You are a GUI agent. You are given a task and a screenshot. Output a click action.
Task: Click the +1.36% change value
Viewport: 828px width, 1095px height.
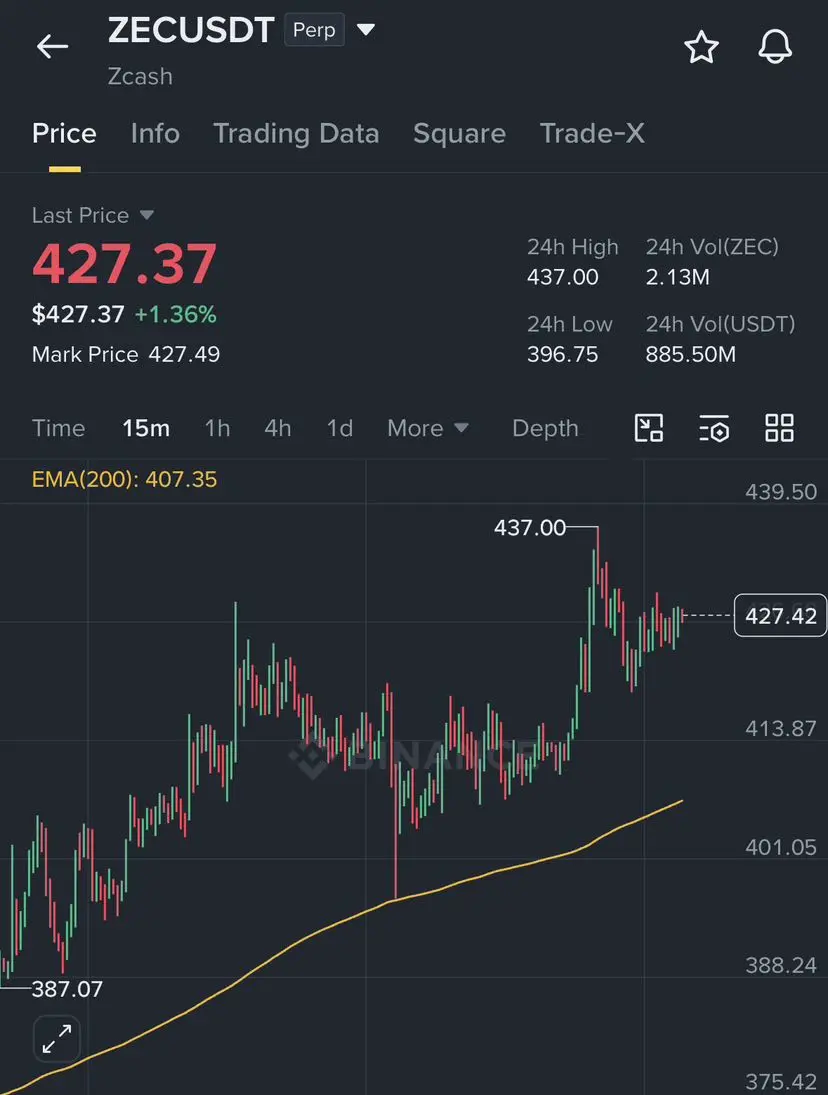coord(175,314)
